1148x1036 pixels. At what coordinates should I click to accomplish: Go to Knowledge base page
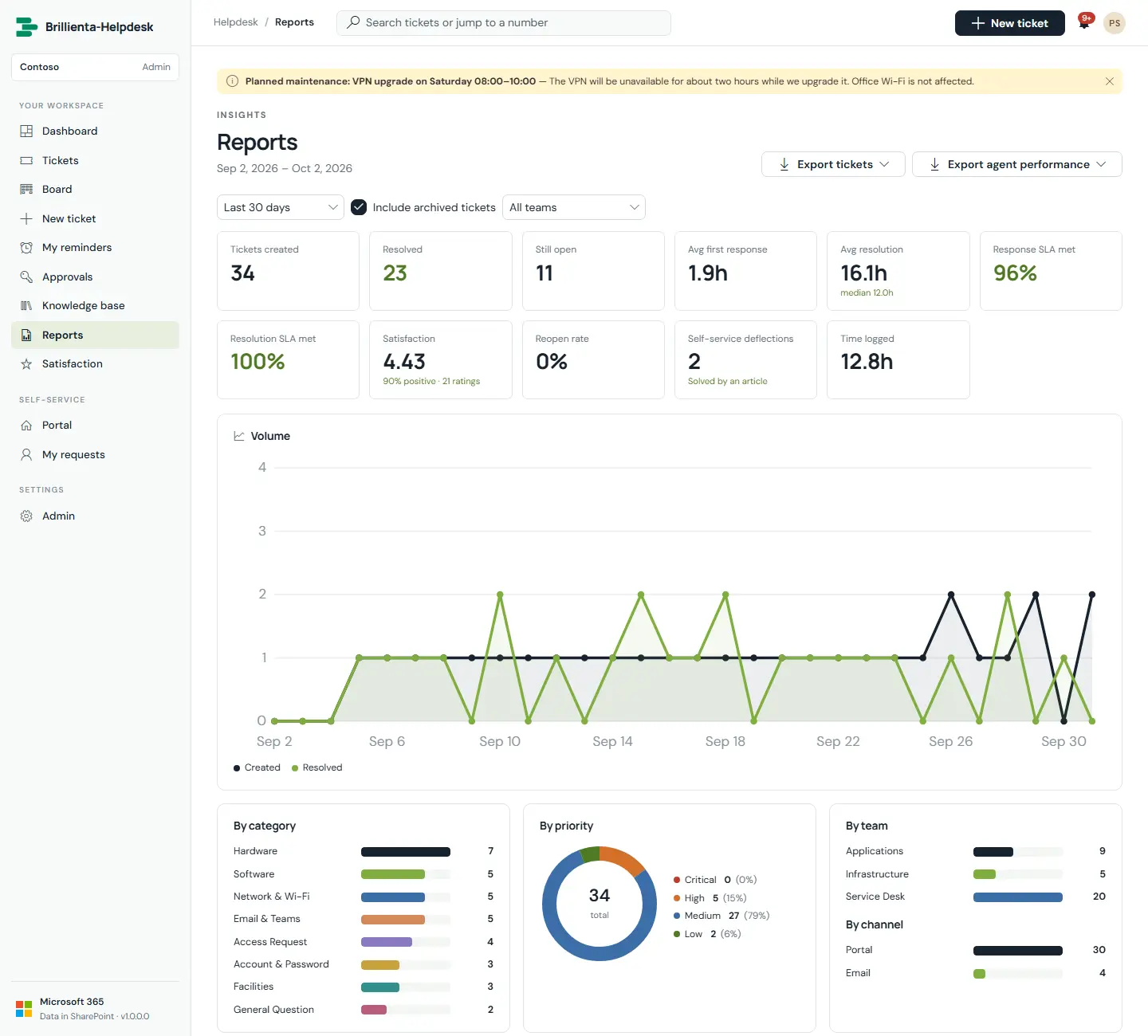(x=95, y=306)
